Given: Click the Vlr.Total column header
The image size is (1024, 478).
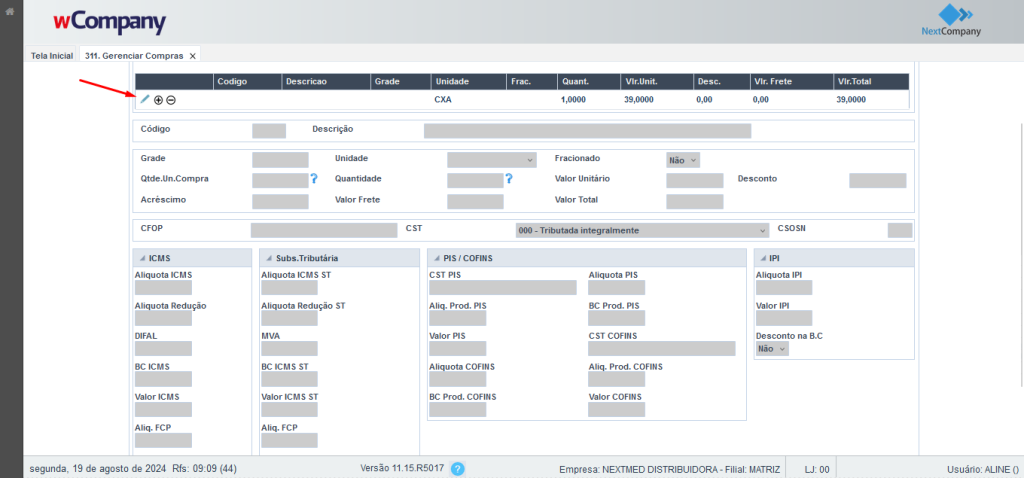Looking at the screenshot, I should click(871, 82).
